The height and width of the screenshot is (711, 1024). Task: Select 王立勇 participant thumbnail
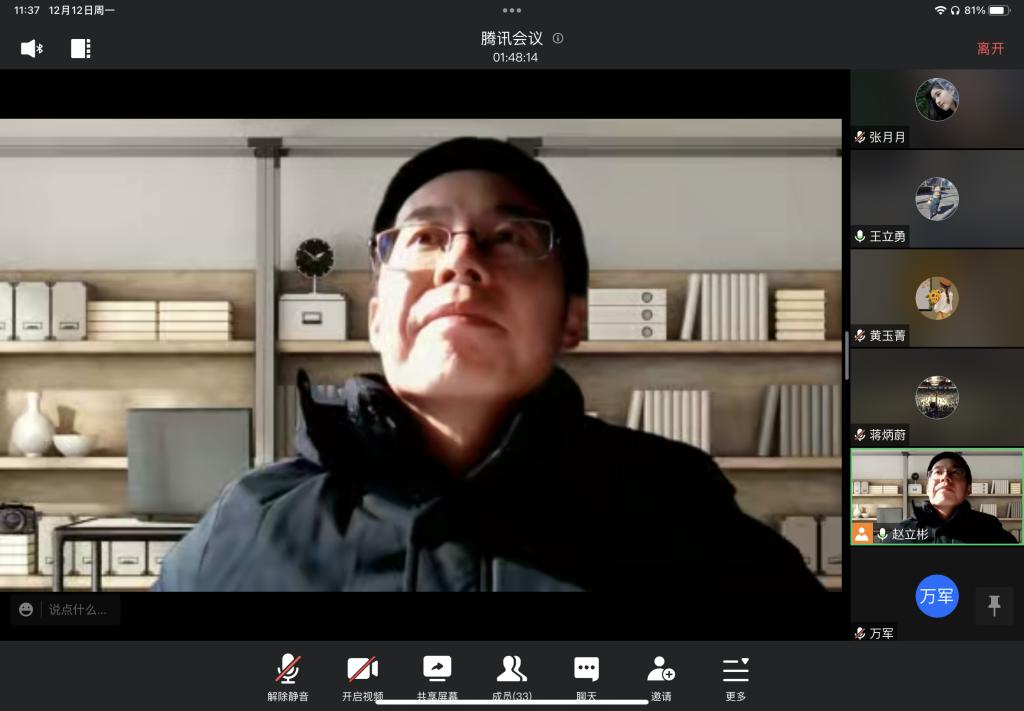936,200
